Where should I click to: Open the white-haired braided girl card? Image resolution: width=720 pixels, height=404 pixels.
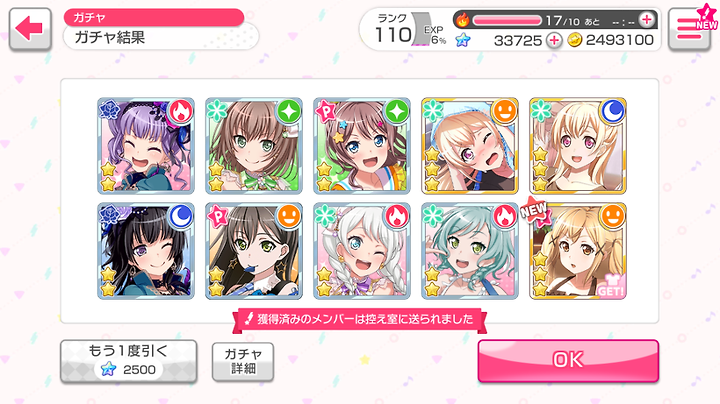pyautogui.click(x=362, y=251)
